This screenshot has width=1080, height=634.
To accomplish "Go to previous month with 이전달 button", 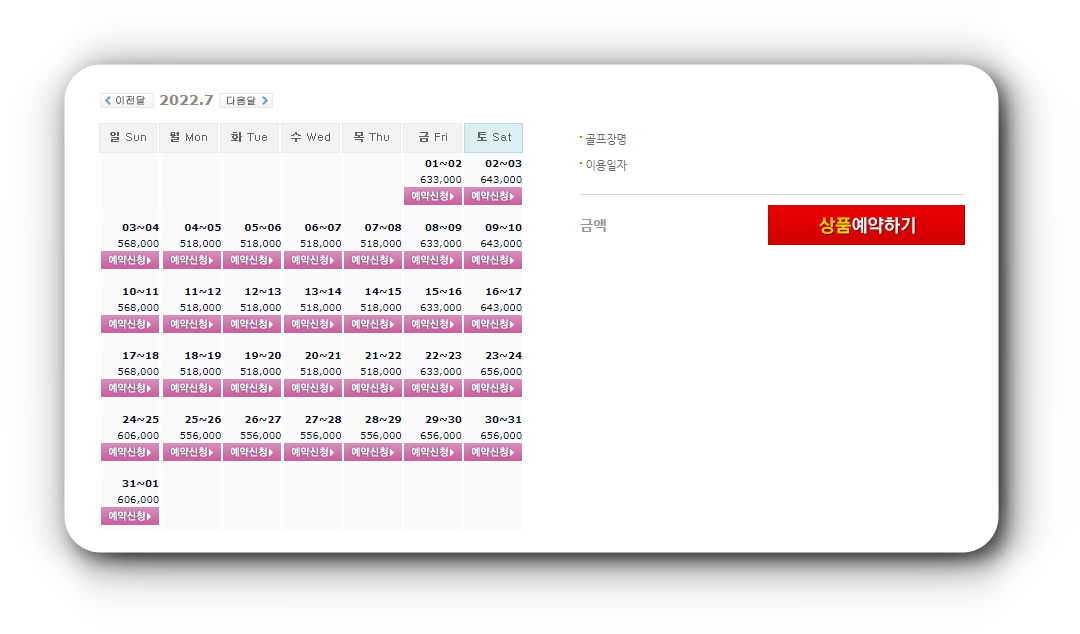I will (x=127, y=101).
